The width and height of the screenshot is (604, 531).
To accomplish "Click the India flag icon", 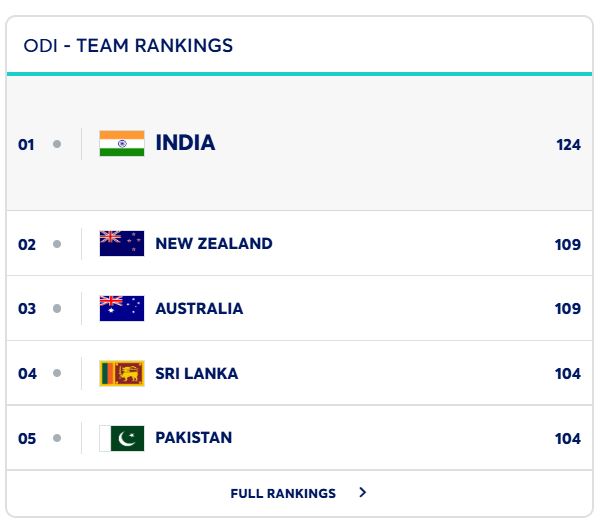I will [x=122, y=143].
